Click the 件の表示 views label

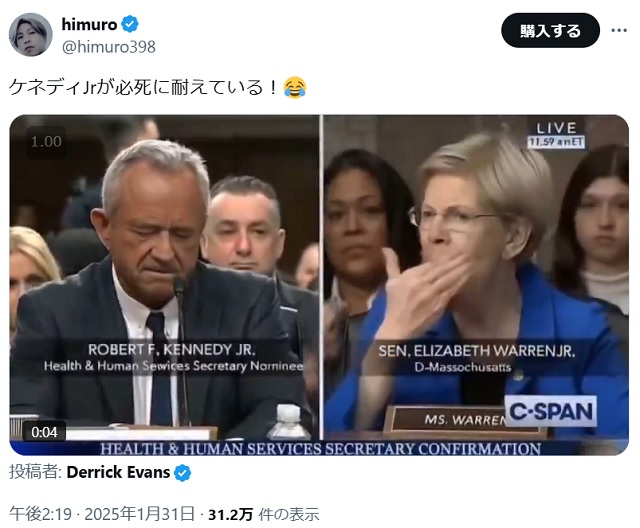[289, 514]
